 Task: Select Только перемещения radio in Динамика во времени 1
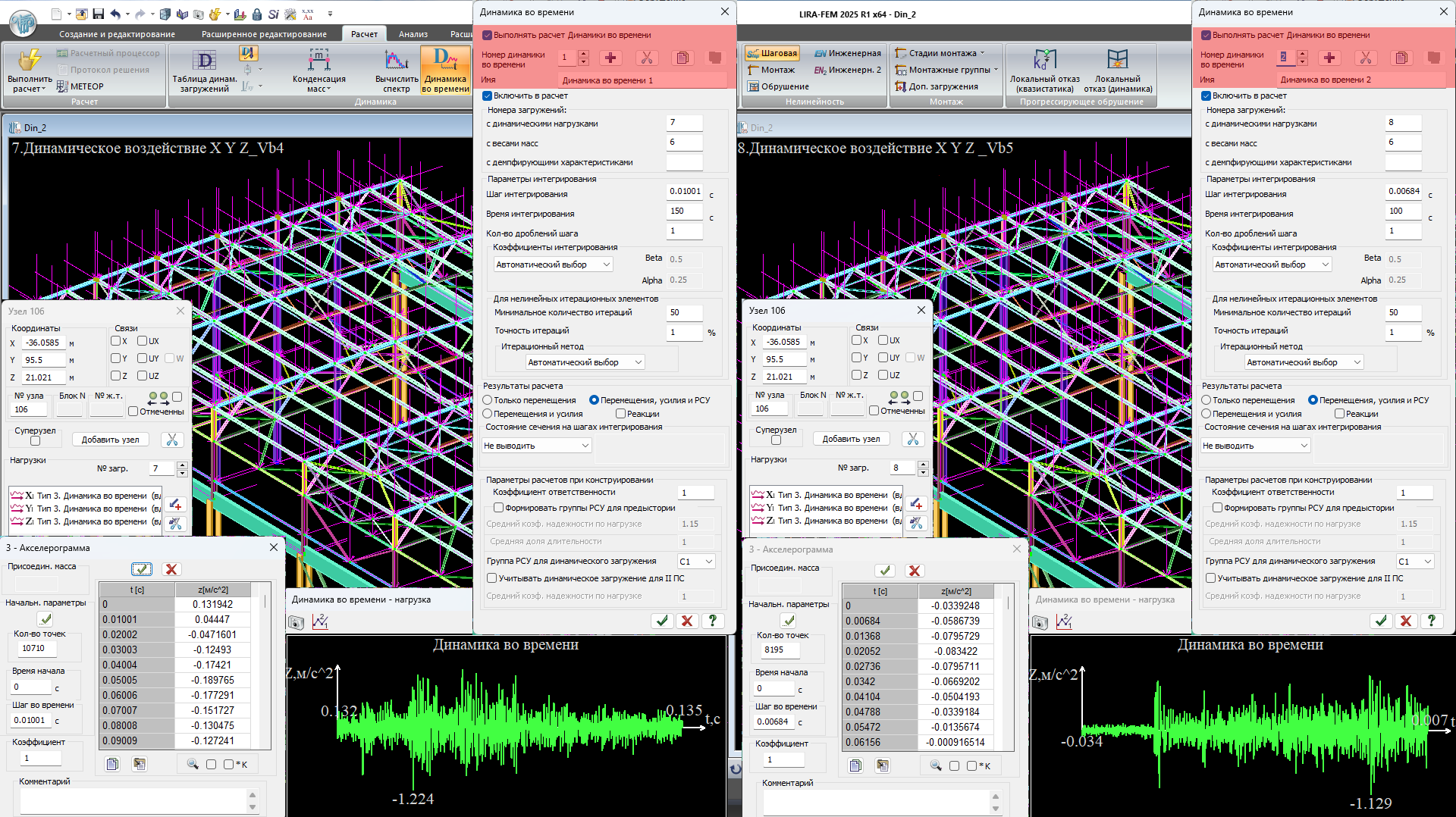[488, 400]
